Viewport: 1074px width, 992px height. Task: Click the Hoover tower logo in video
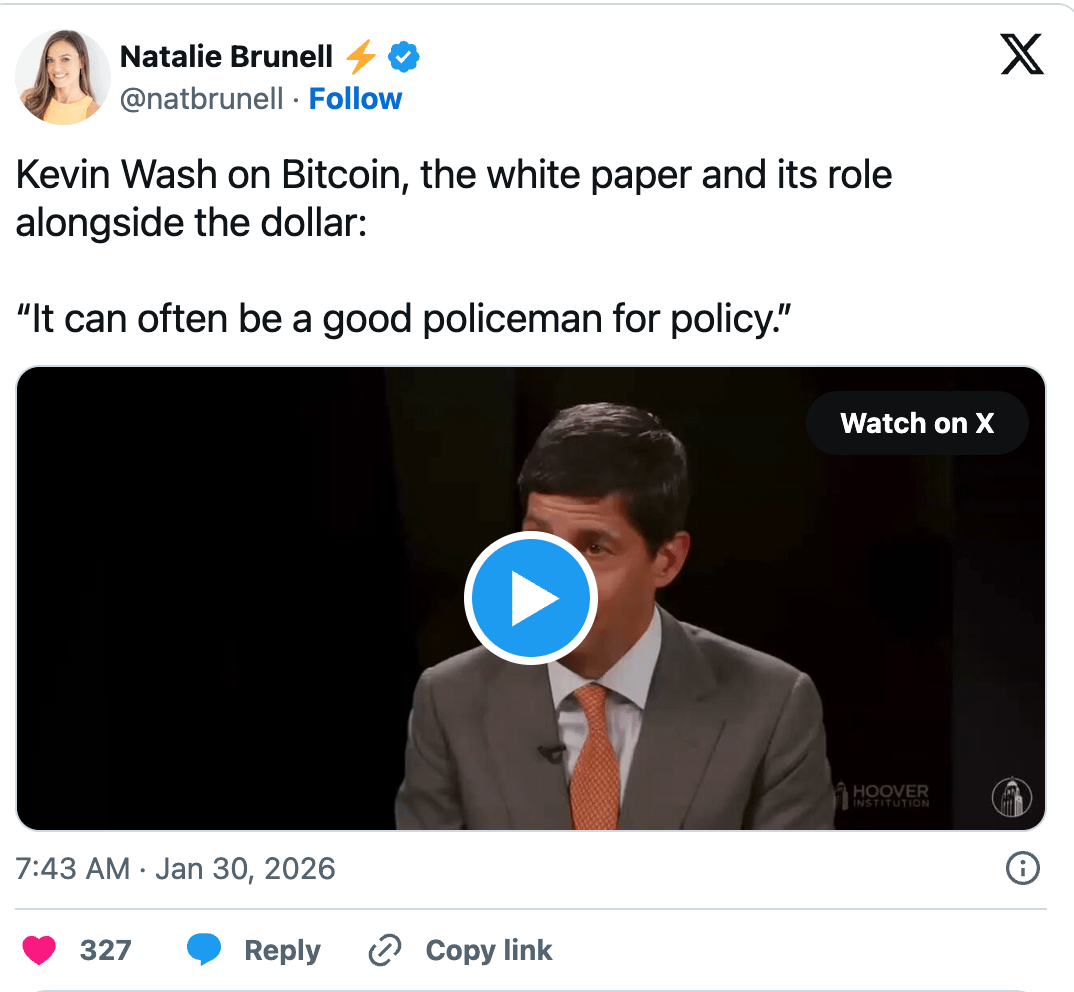click(x=1011, y=797)
